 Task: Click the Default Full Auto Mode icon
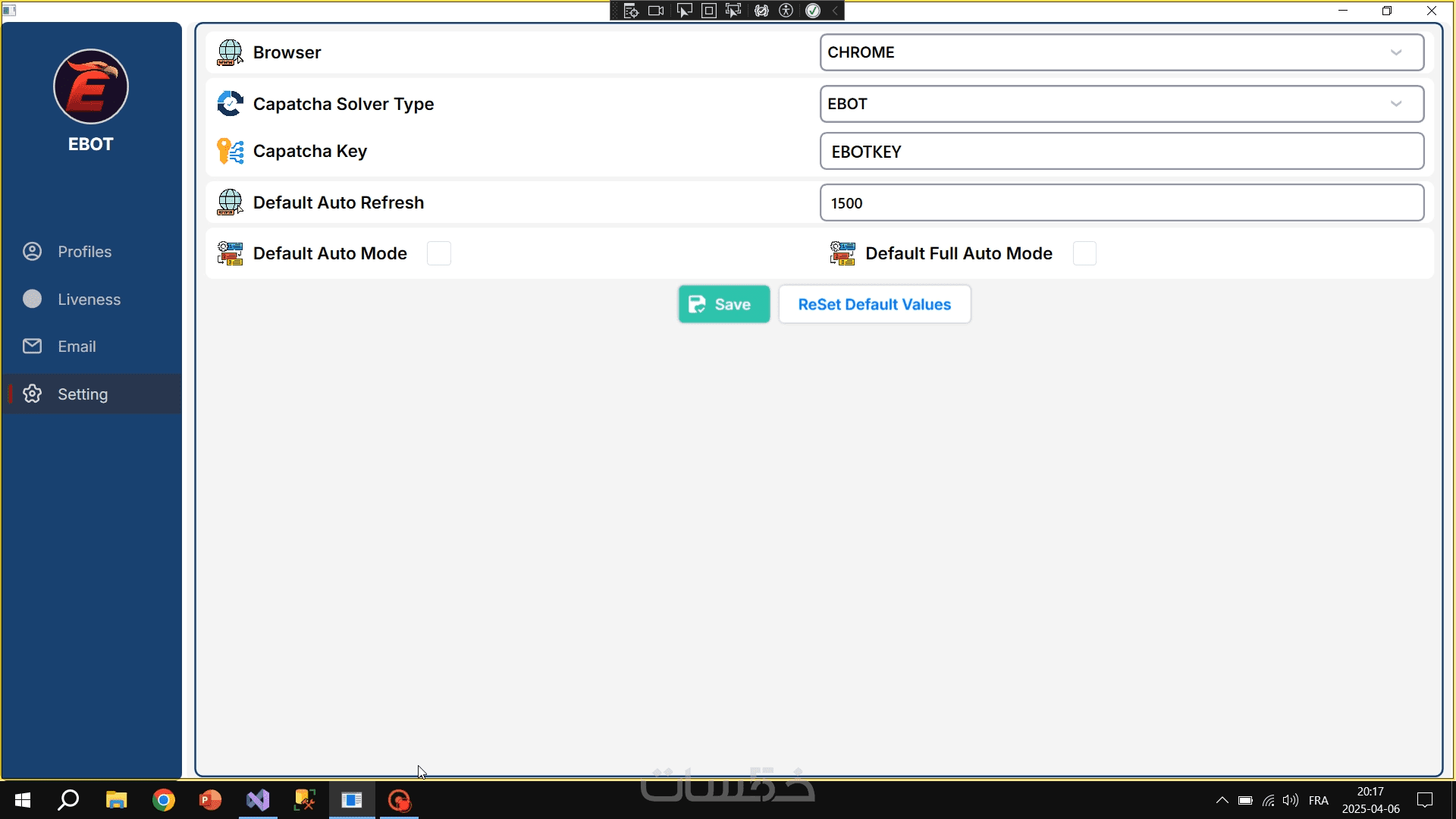tap(843, 253)
